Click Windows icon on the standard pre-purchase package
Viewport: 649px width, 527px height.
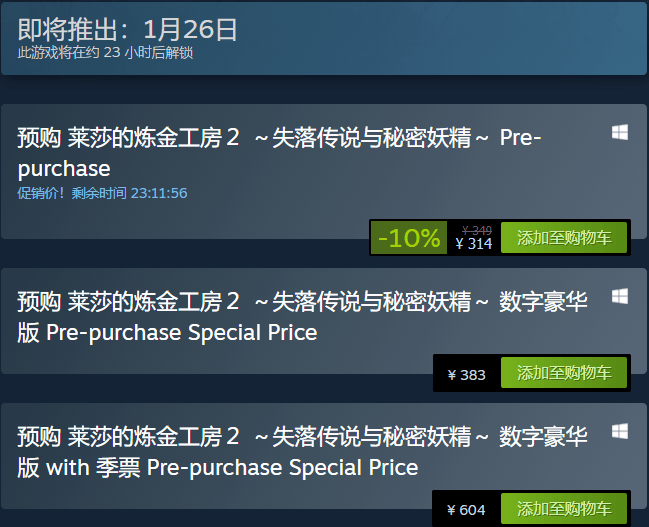tap(620, 132)
